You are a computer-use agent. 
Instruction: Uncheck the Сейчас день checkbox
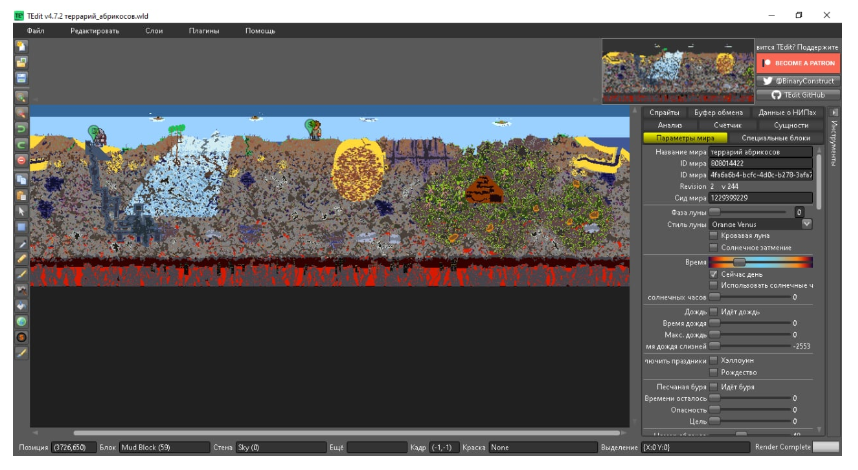714,274
